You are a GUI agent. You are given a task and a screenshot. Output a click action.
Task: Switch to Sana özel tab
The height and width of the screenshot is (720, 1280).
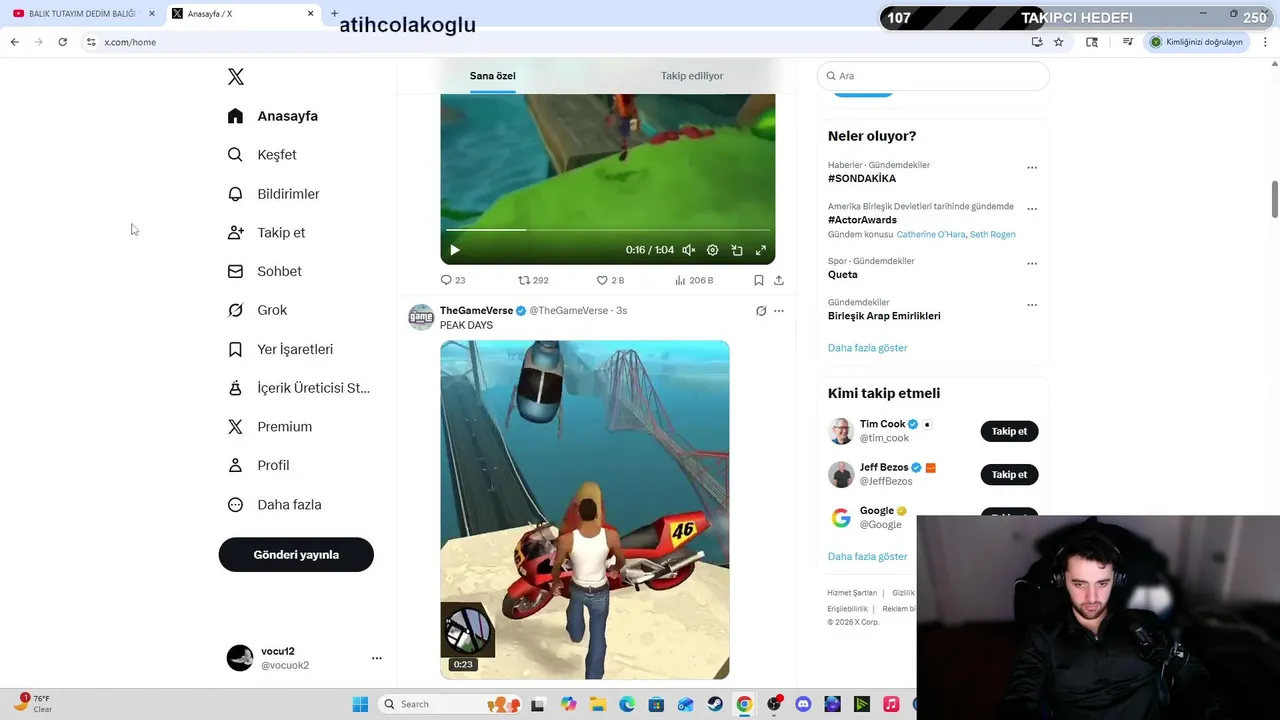pyautogui.click(x=493, y=76)
